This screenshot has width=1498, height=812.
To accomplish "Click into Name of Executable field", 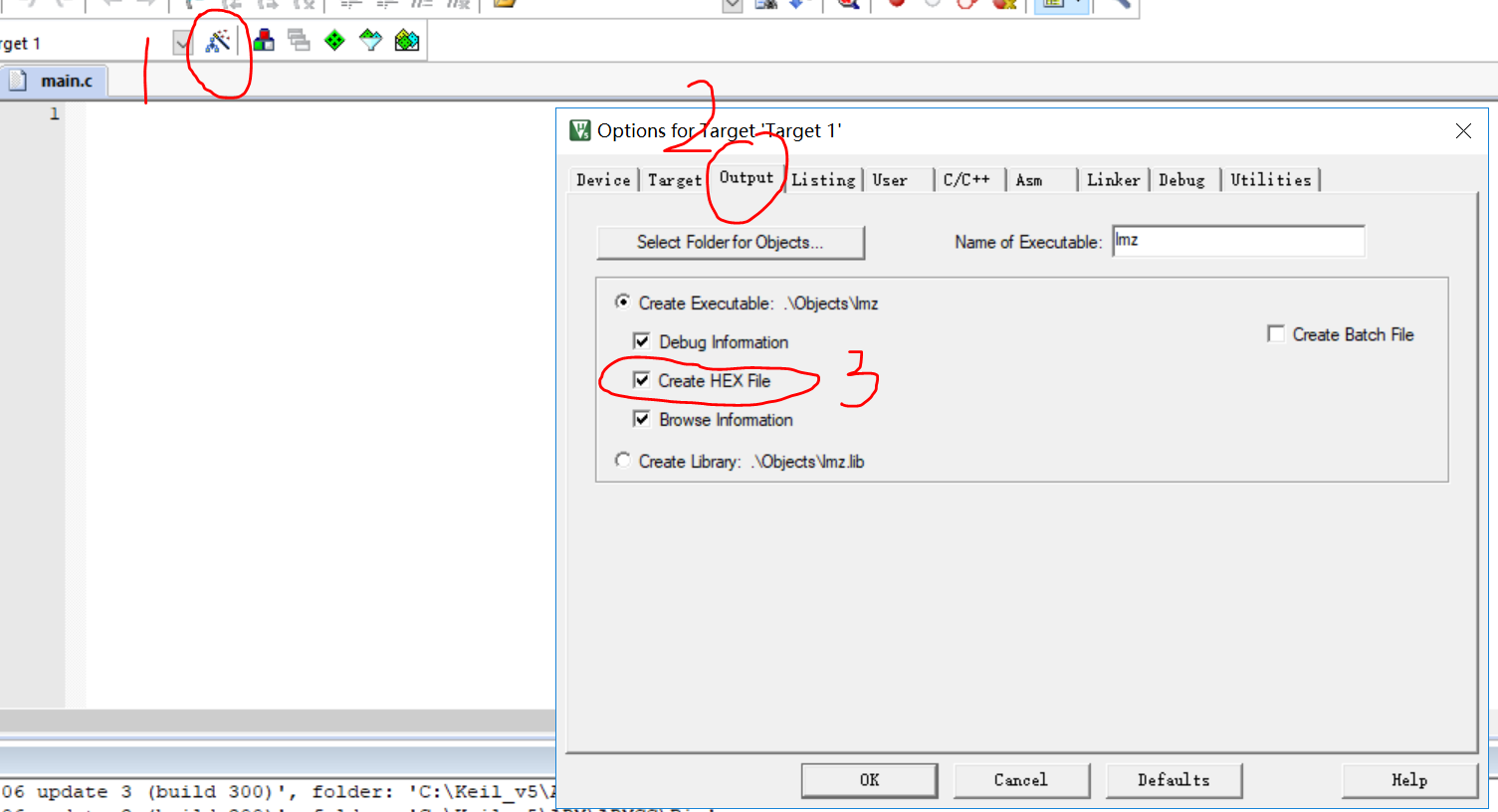I will 1238,241.
